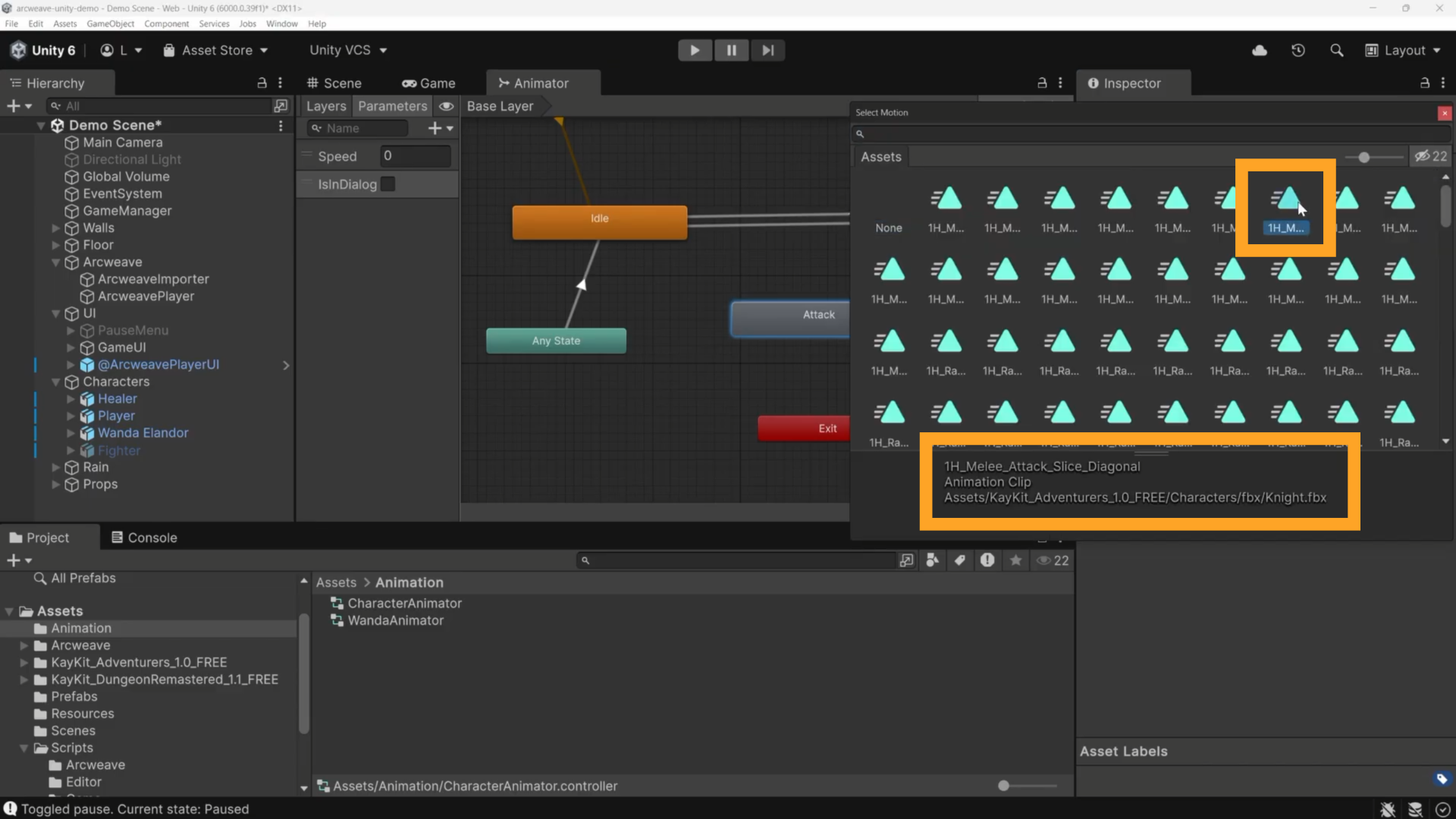Switch to the Scene tab
The image size is (1456, 819).
click(334, 83)
